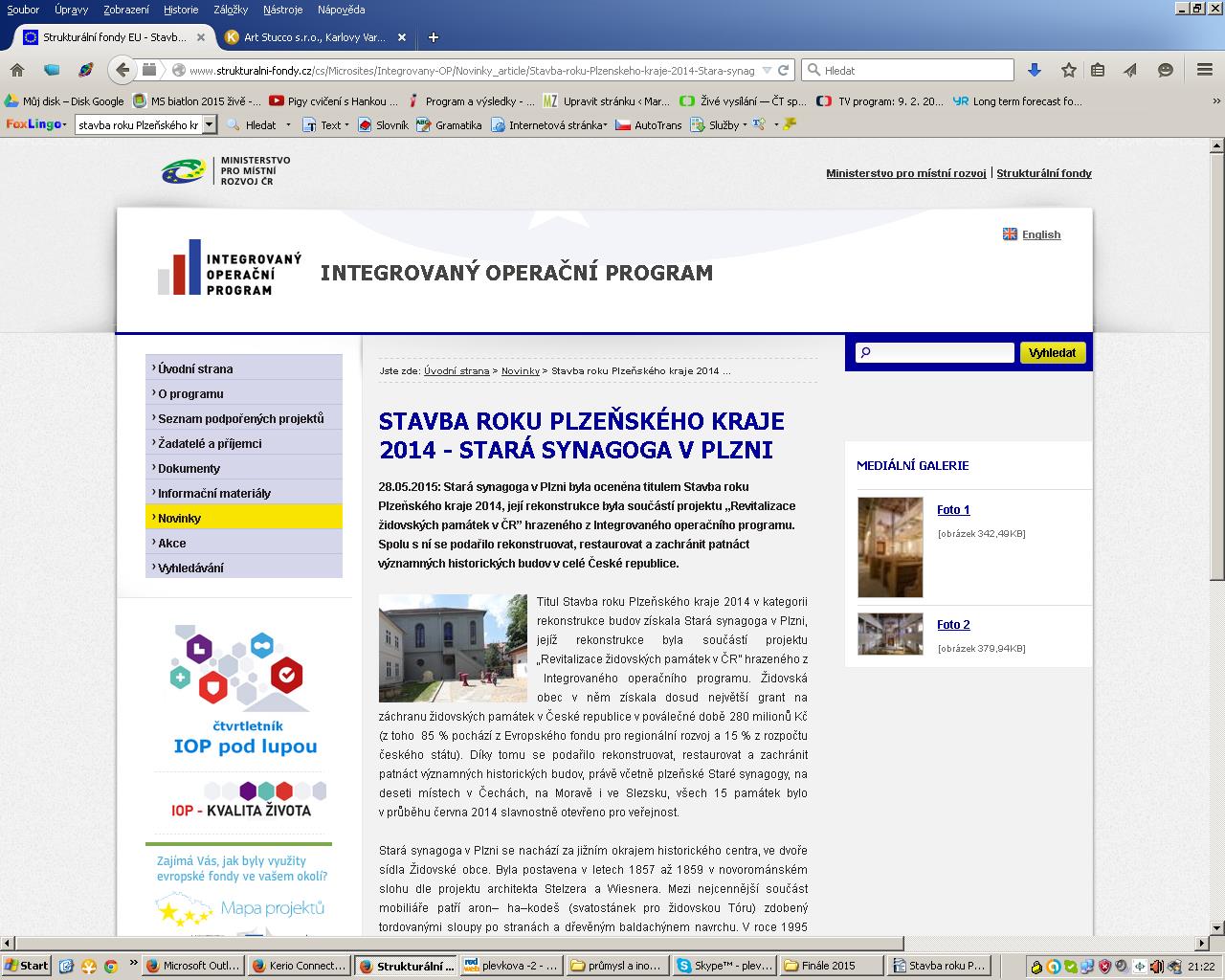Open the Firefox hamburger menu
1225x980 pixels.
(1205, 70)
